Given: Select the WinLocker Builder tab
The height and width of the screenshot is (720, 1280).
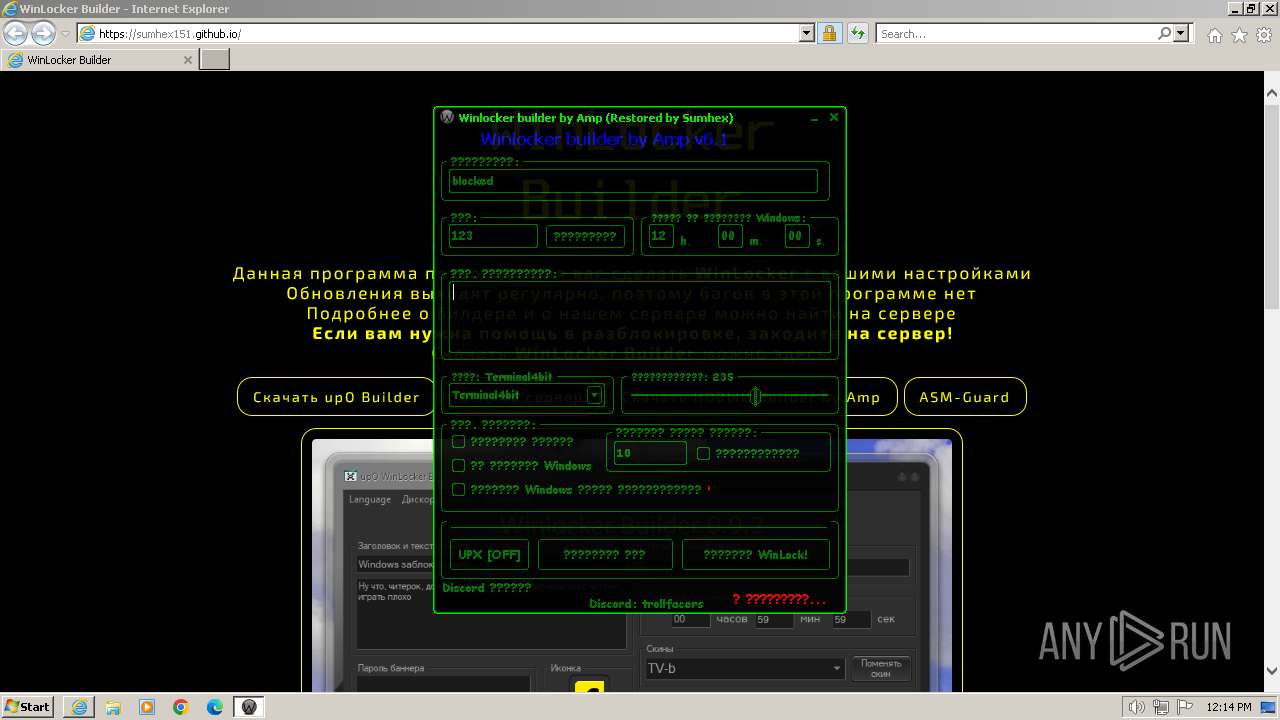Looking at the screenshot, I should click(x=98, y=60).
